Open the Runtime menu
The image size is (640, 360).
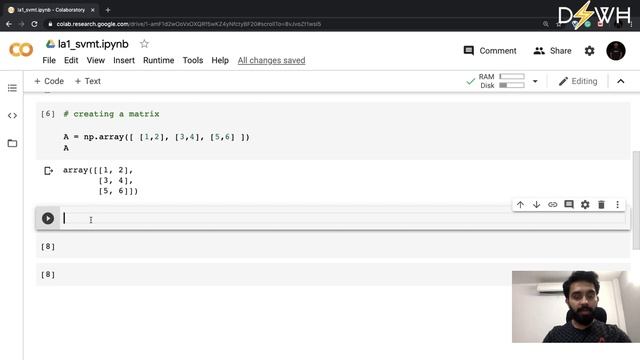(x=158, y=60)
